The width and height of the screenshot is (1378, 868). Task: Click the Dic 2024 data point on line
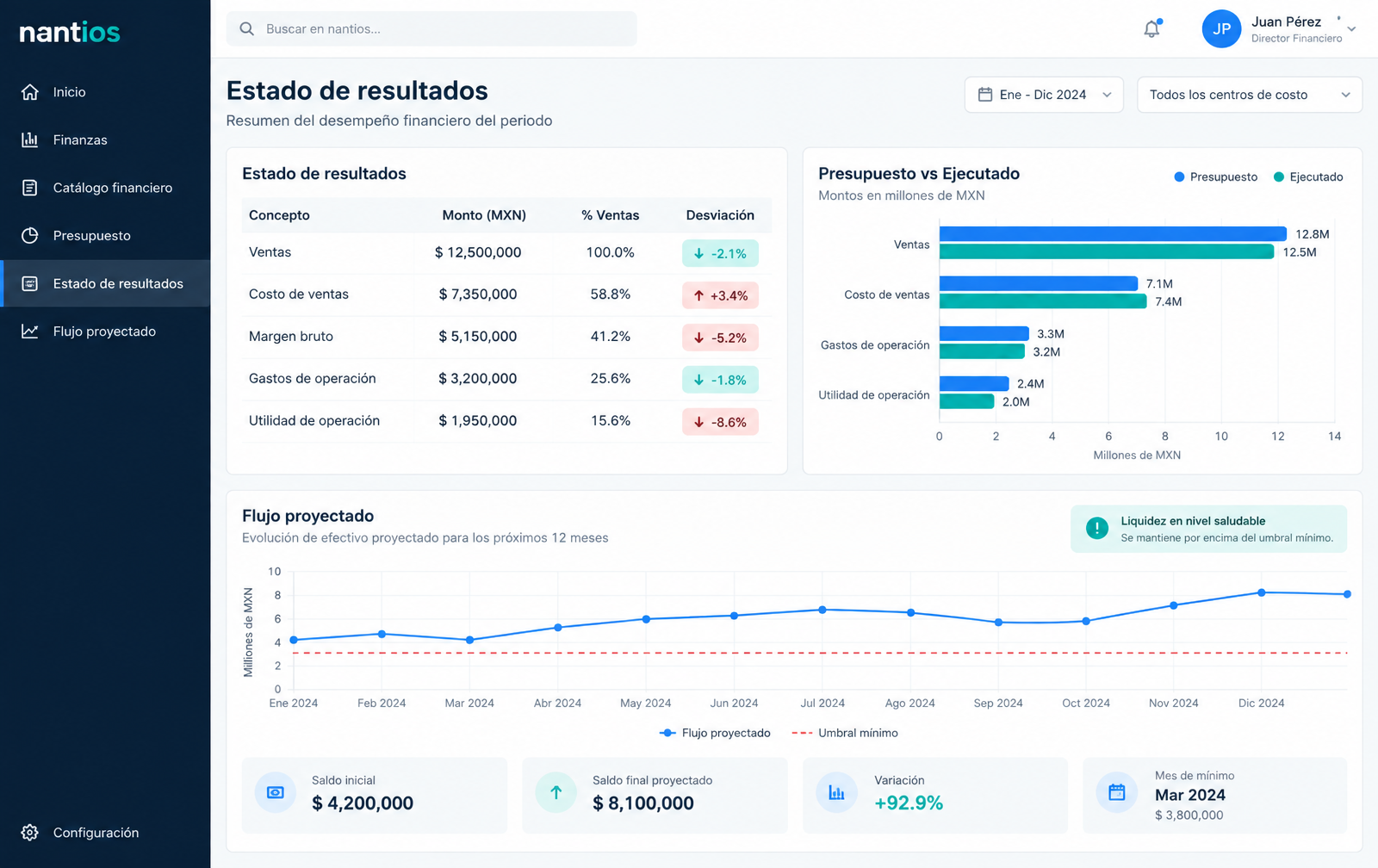(x=1262, y=592)
